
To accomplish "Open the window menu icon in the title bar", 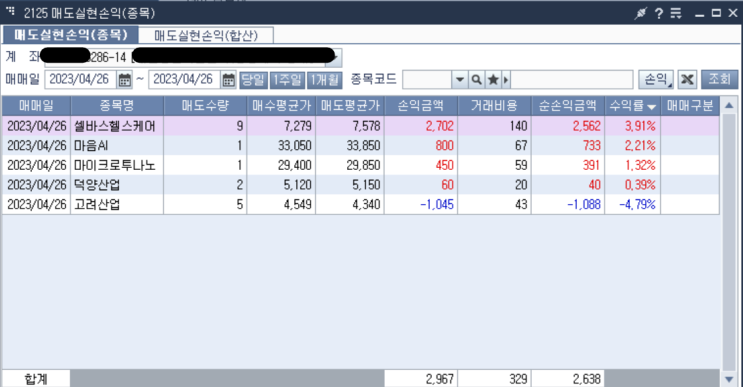I will pos(676,13).
